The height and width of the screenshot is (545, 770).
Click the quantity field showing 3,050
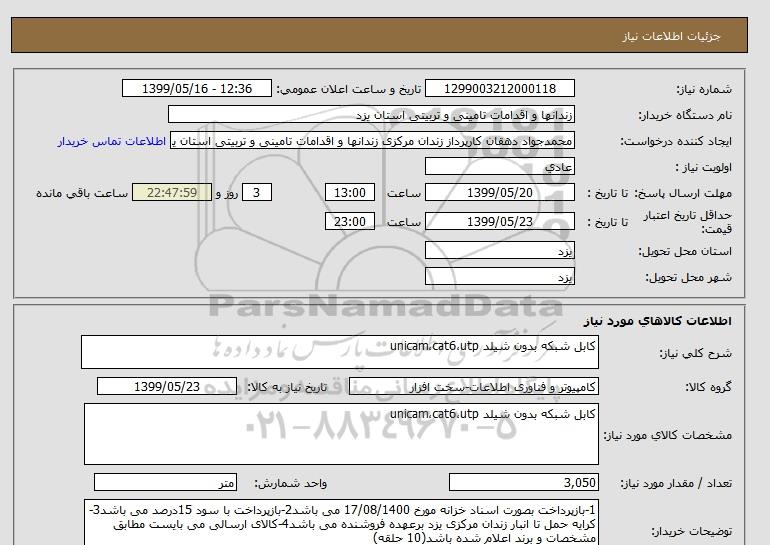click(524, 482)
